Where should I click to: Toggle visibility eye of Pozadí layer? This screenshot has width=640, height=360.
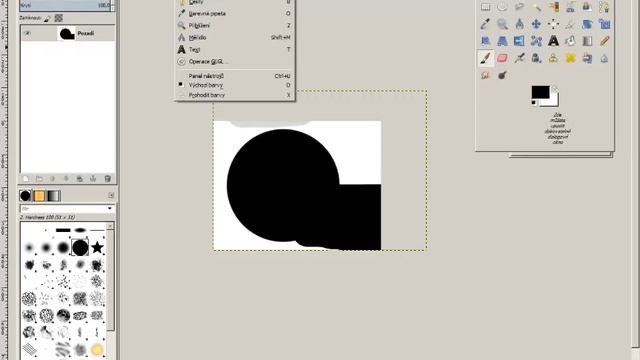coord(27,33)
